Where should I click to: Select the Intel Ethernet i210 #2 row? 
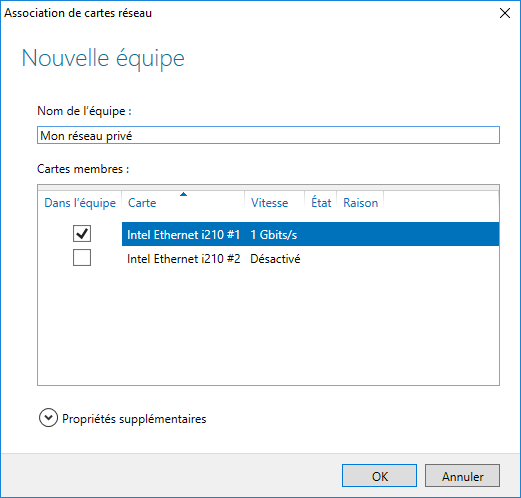pos(310,259)
